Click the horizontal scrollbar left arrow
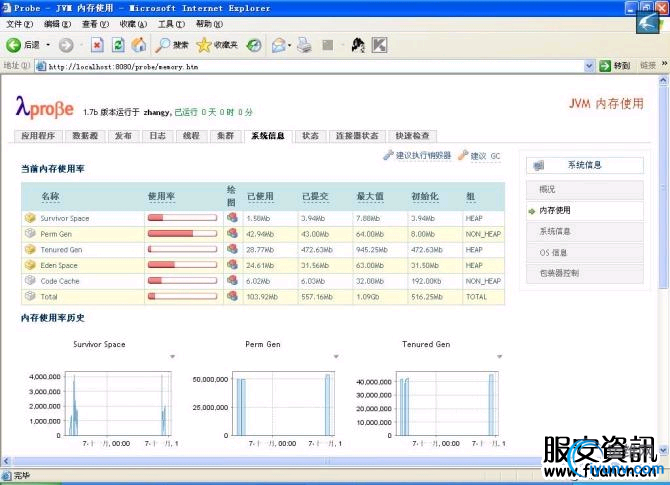The height and width of the screenshot is (485, 670). (x=6, y=461)
